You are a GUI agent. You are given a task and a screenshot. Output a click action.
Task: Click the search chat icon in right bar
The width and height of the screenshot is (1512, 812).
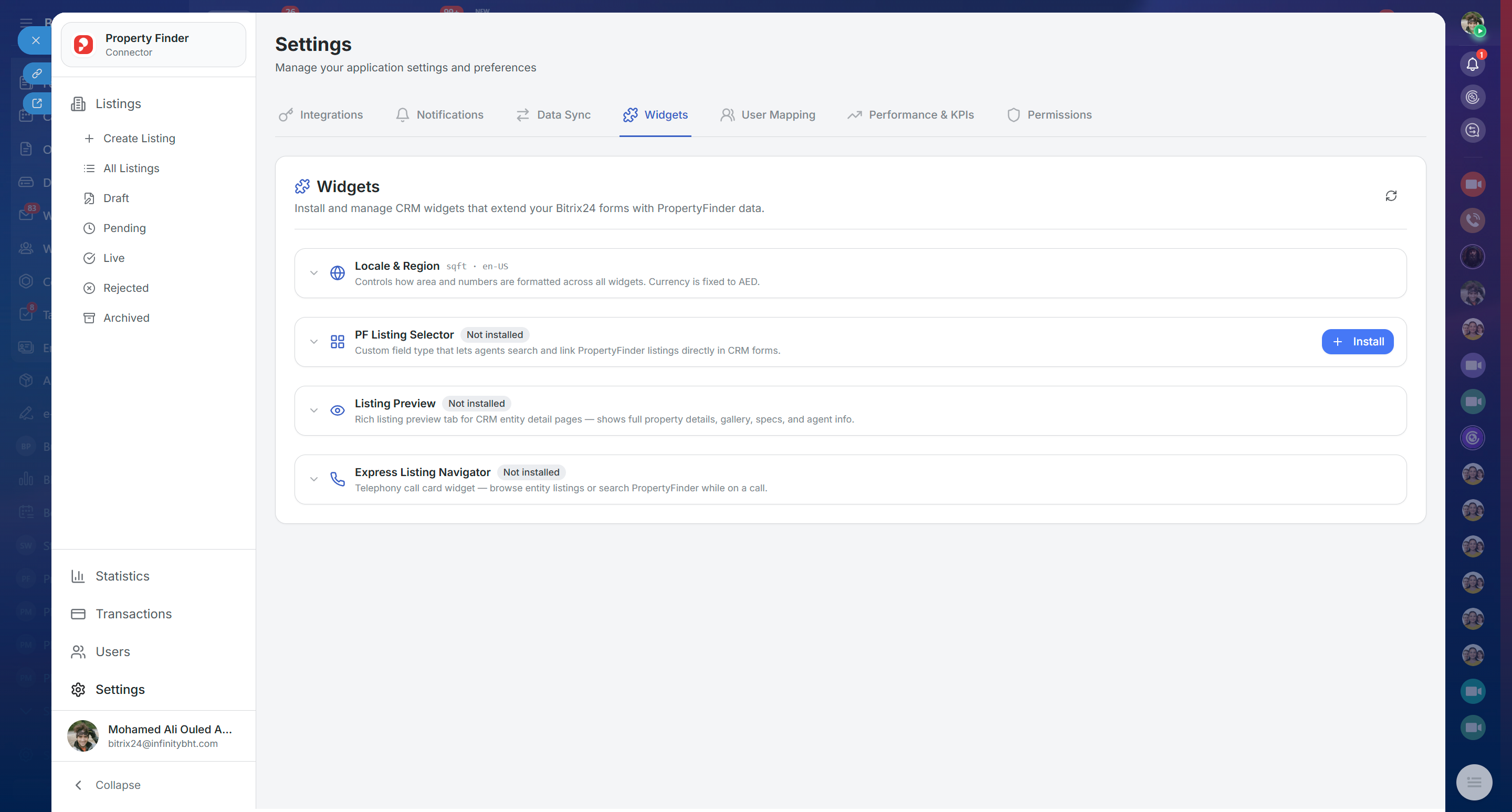(1472, 130)
